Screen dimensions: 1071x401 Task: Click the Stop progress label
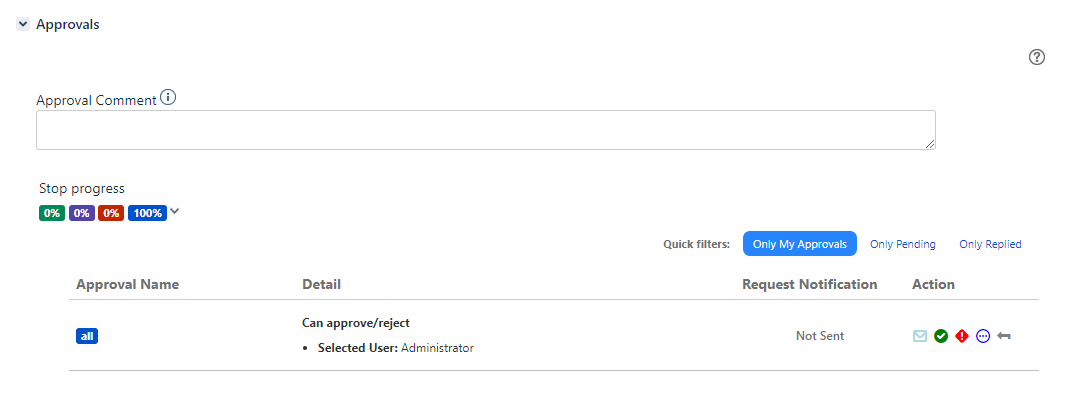pos(82,189)
